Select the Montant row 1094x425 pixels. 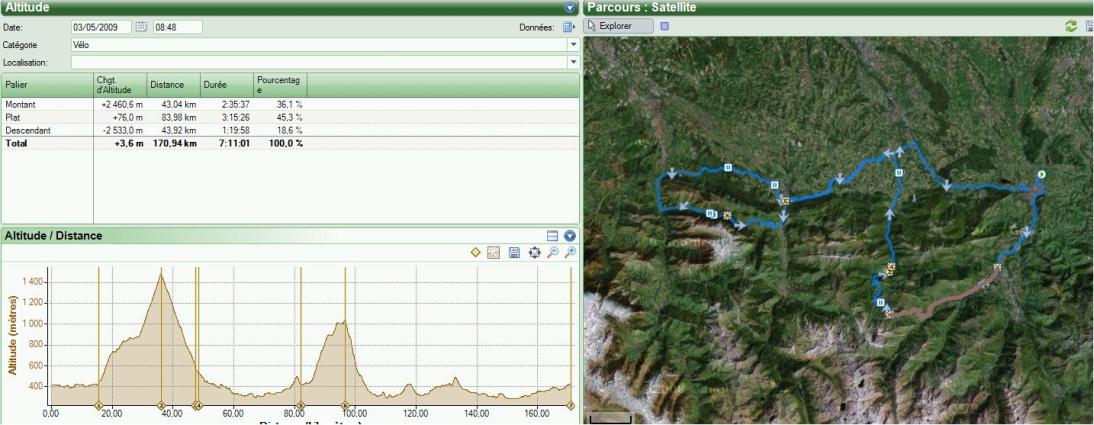[x=290, y=104]
